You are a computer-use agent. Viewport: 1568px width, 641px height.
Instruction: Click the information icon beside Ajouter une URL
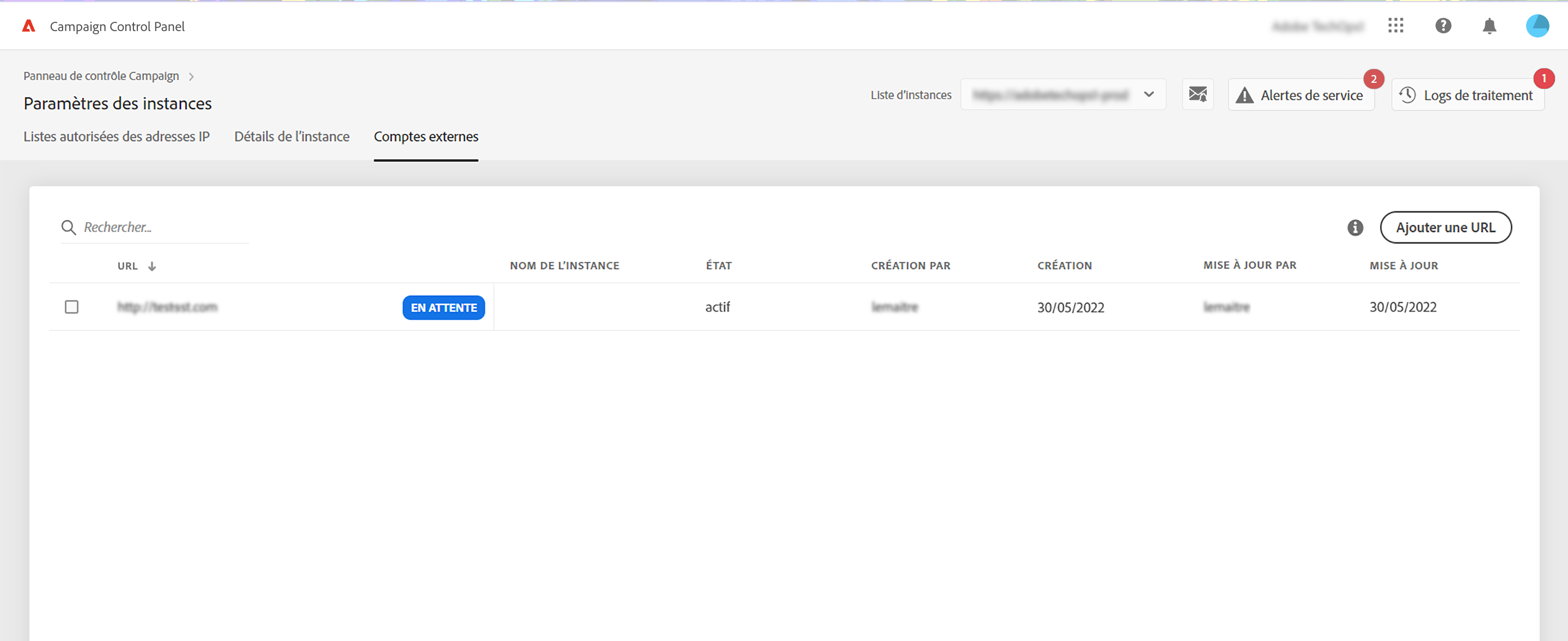[1355, 227]
